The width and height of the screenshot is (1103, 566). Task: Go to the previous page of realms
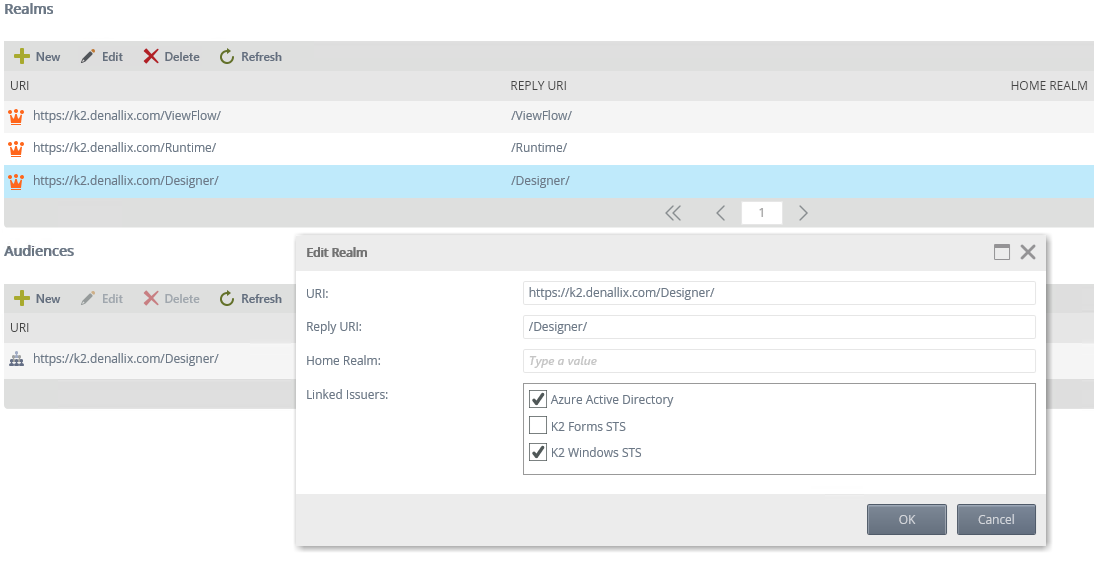click(x=720, y=213)
